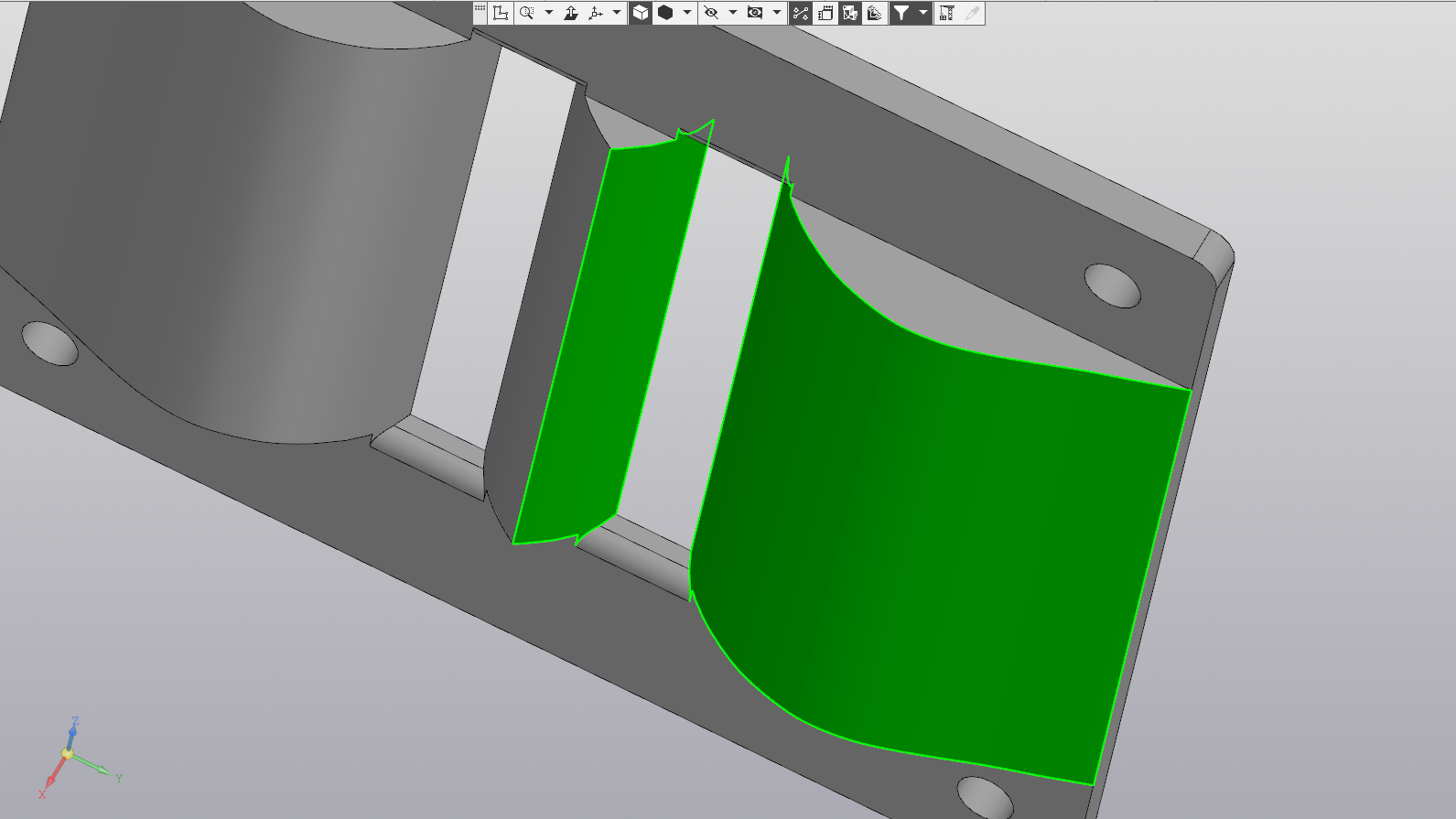Toggle the constraints nodes display icon
The height and width of the screenshot is (819, 1456).
tap(801, 13)
